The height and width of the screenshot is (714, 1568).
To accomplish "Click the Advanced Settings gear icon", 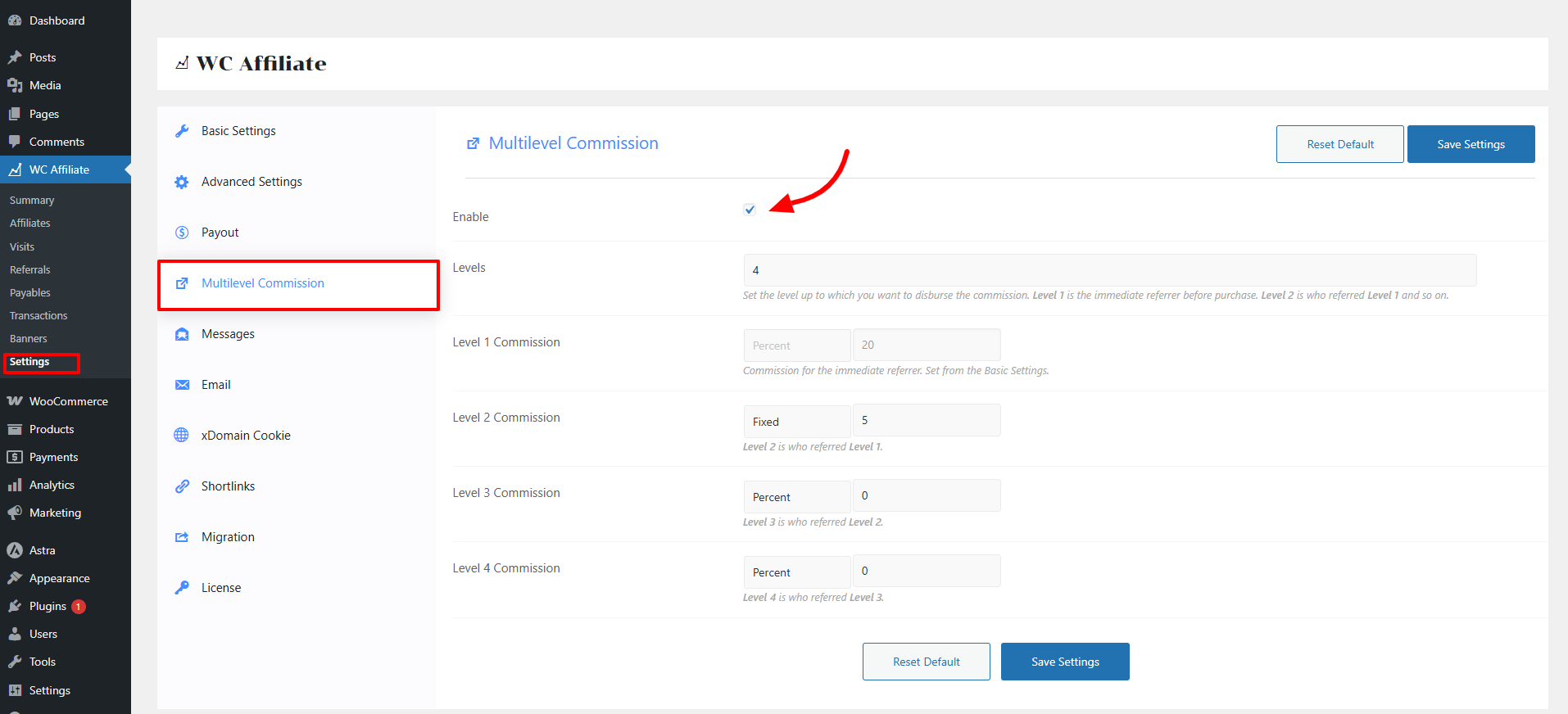I will pyautogui.click(x=182, y=182).
